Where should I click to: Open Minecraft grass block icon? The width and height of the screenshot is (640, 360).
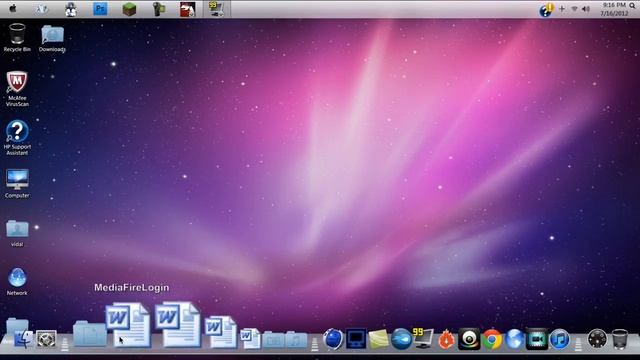tap(129, 9)
